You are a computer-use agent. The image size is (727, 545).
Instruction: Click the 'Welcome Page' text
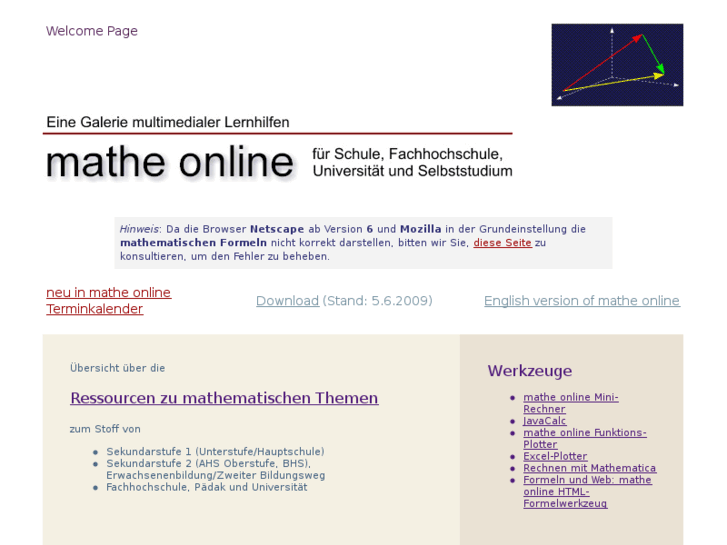pos(92,31)
